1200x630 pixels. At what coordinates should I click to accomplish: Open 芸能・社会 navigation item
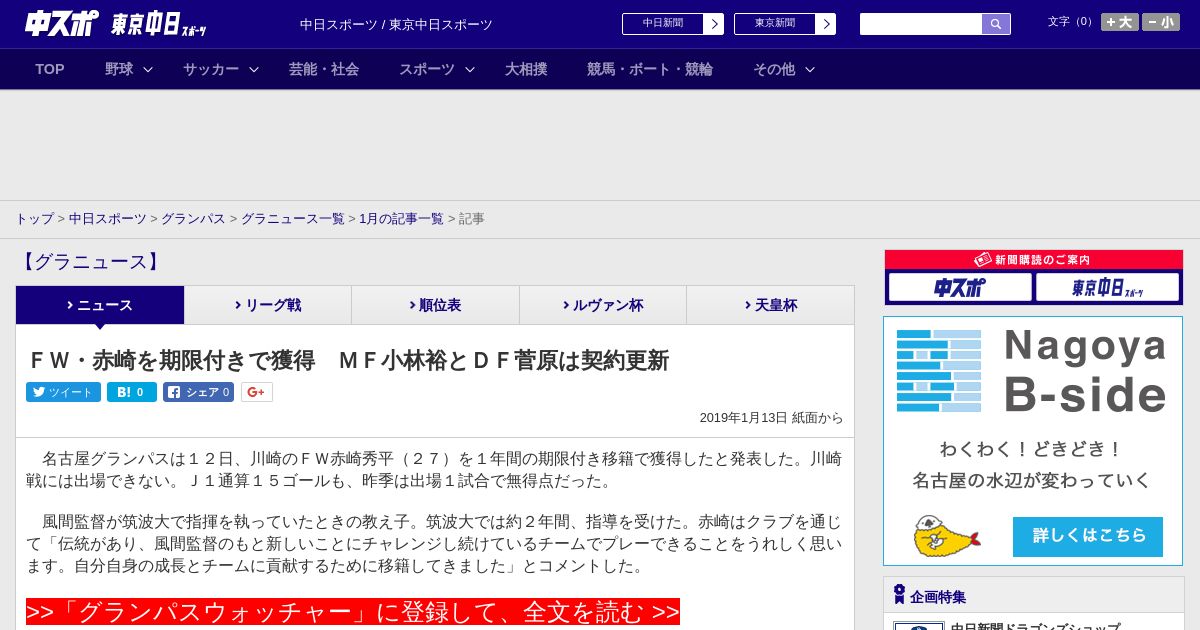point(324,69)
